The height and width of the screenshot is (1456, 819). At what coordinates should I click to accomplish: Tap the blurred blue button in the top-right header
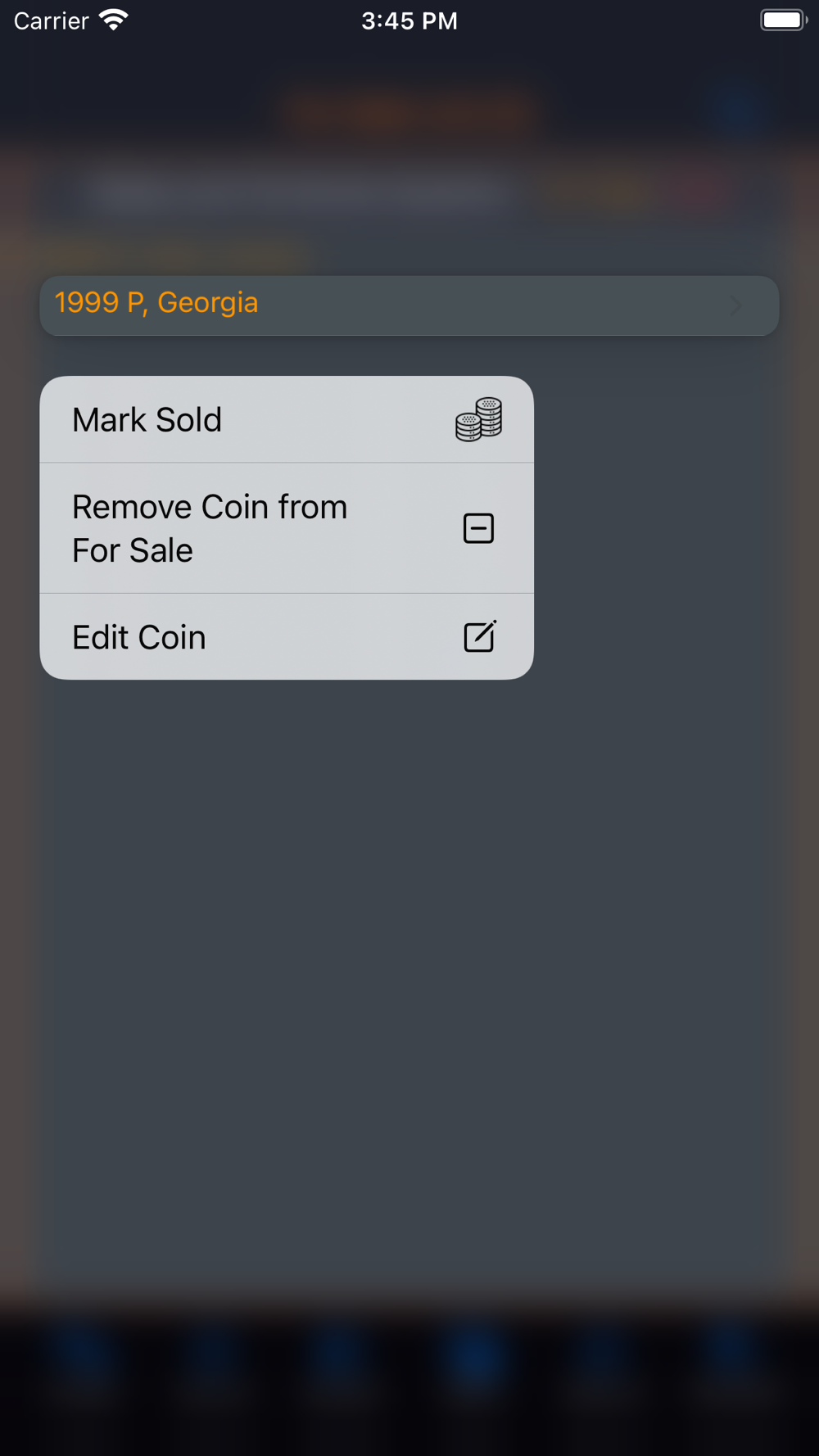pyautogui.click(x=735, y=110)
